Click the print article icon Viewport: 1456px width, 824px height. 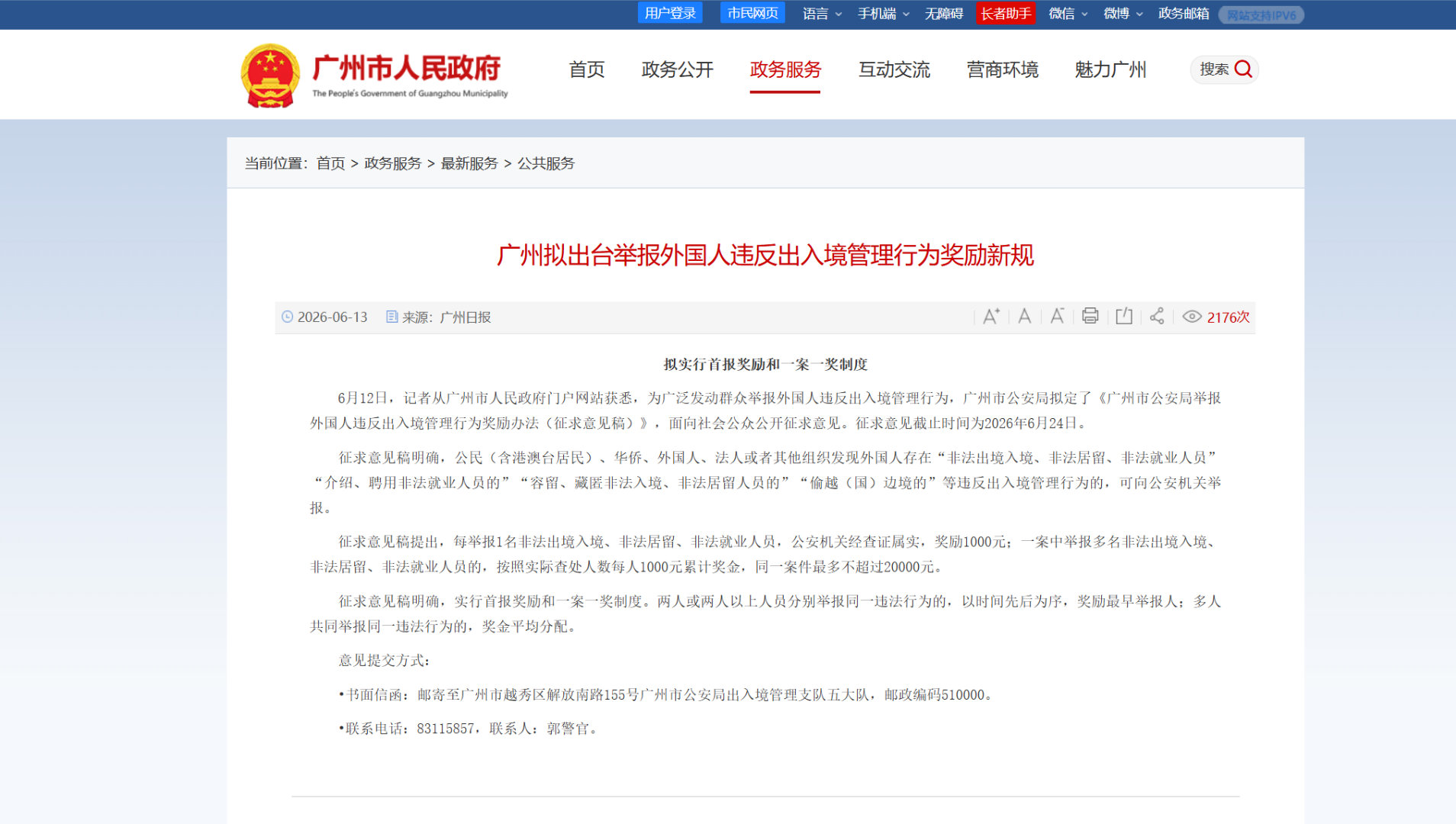pyautogui.click(x=1090, y=317)
